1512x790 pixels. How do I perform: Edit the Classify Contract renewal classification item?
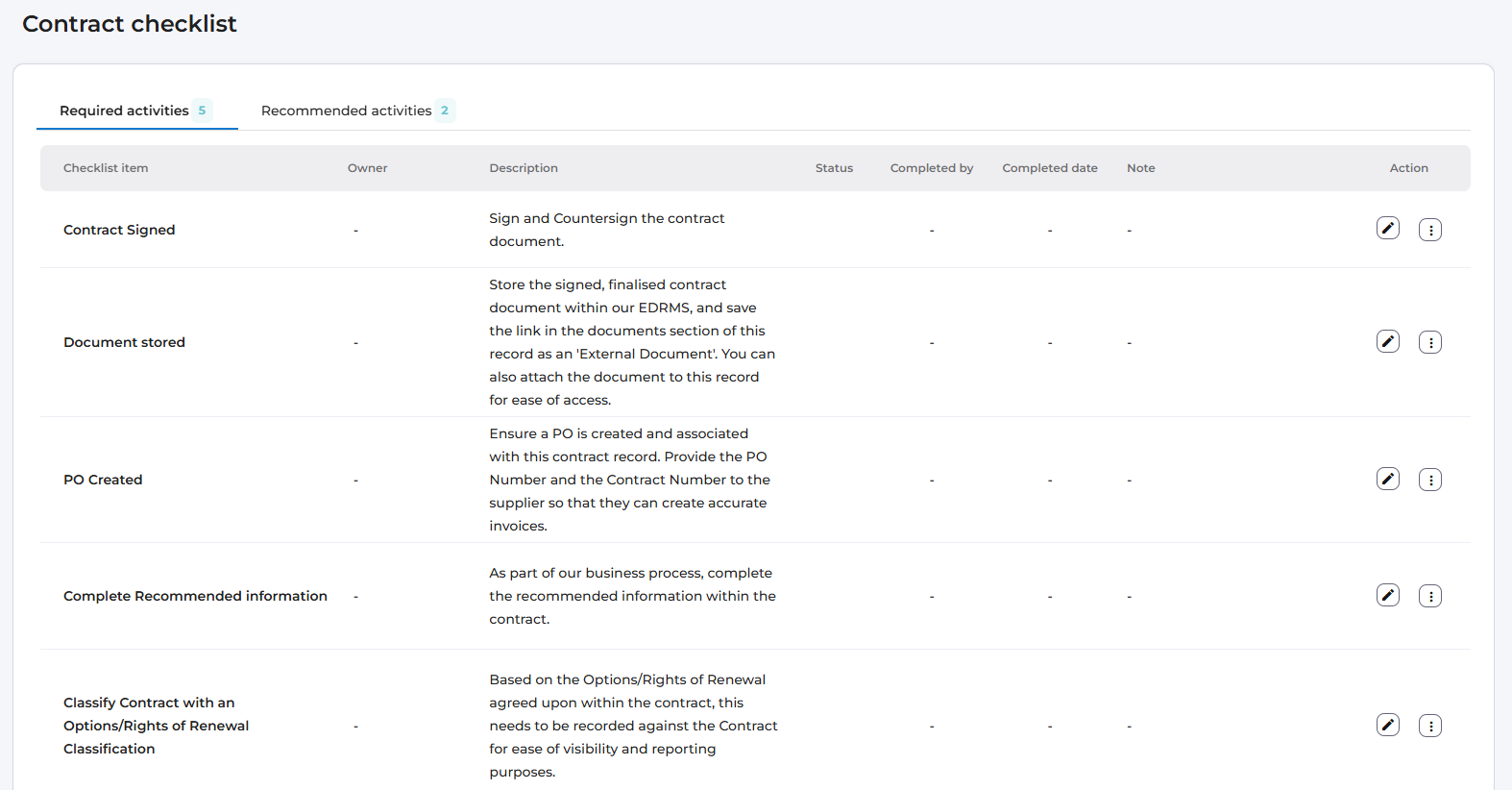coord(1387,726)
